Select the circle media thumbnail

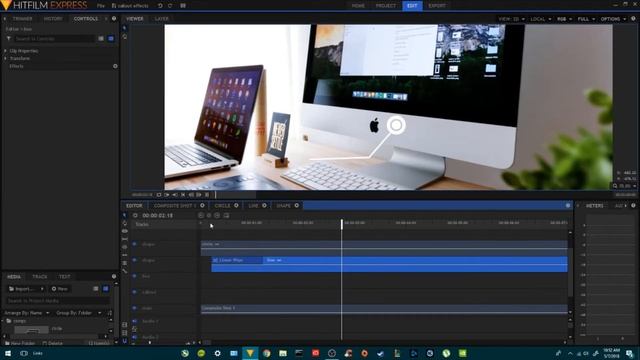point(31,329)
